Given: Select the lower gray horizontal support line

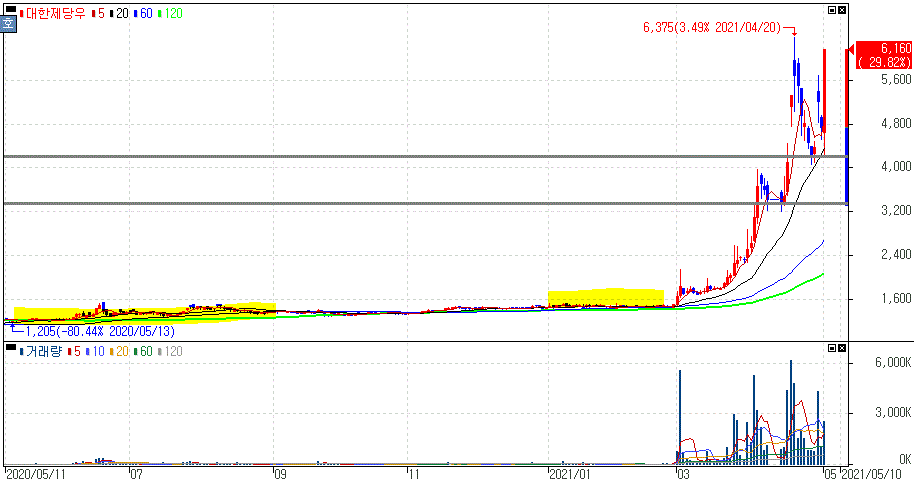Looking at the screenshot, I should pyautogui.click(x=426, y=203).
